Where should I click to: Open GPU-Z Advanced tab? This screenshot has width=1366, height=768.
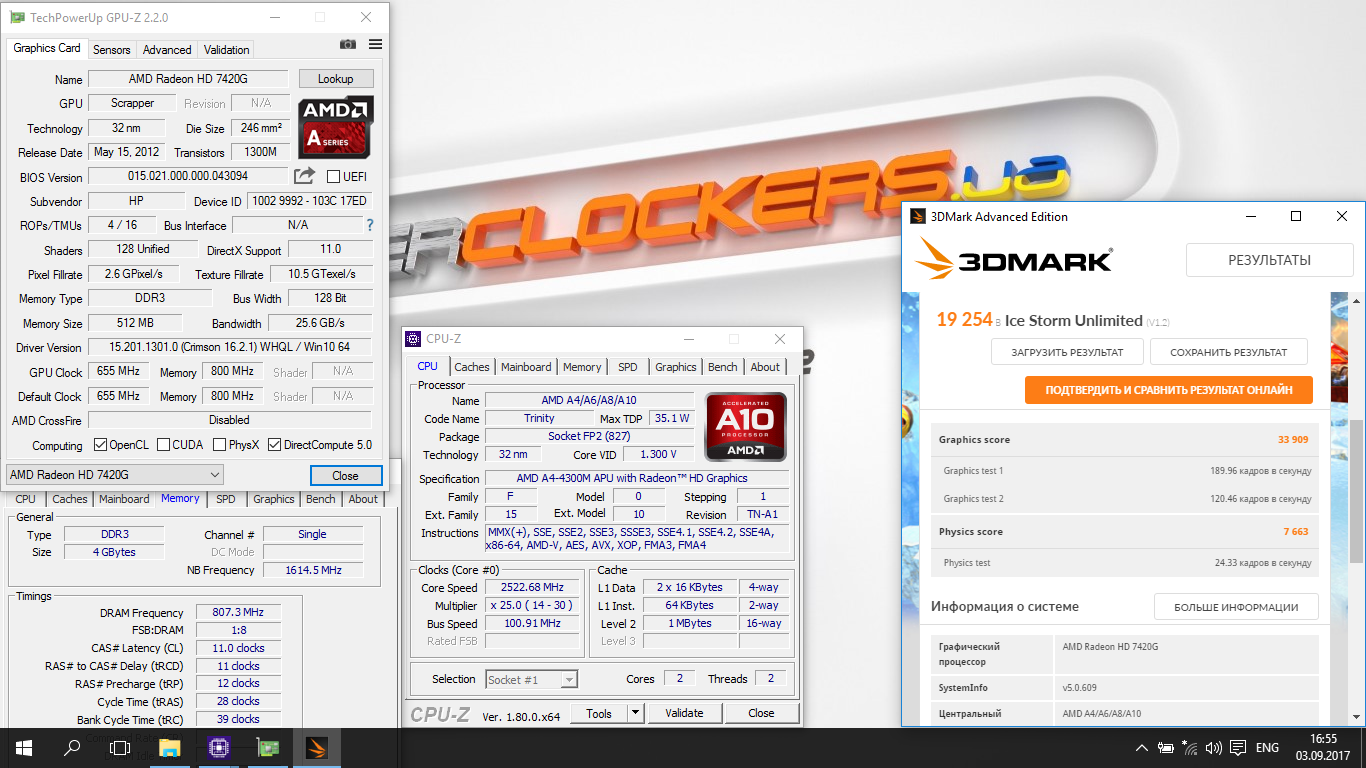pyautogui.click(x=167, y=50)
